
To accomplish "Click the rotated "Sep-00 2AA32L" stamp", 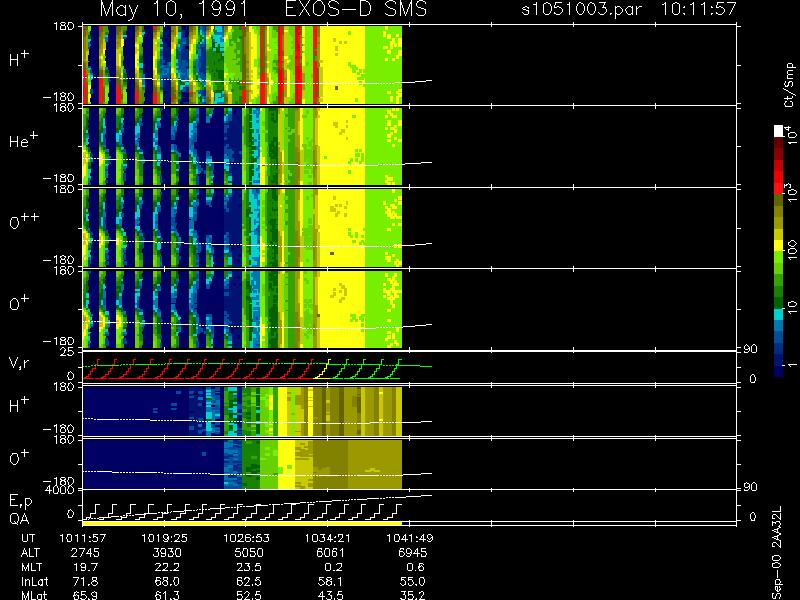I will 777,554.
